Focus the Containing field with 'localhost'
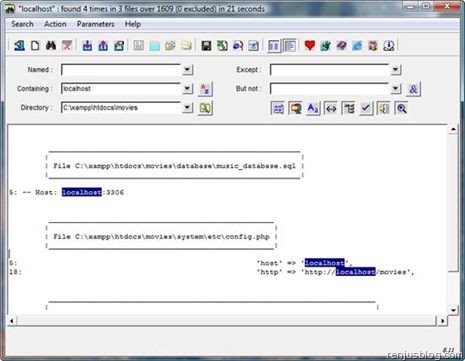This screenshot has height=361, width=465. 121,89
